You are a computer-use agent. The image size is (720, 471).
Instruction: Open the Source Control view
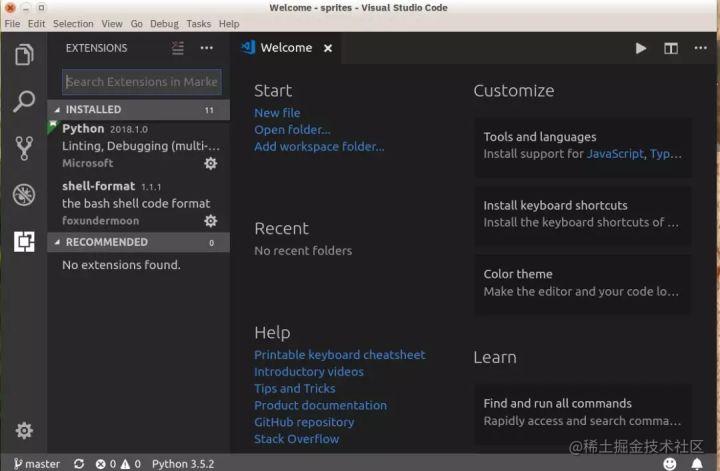pos(24,148)
